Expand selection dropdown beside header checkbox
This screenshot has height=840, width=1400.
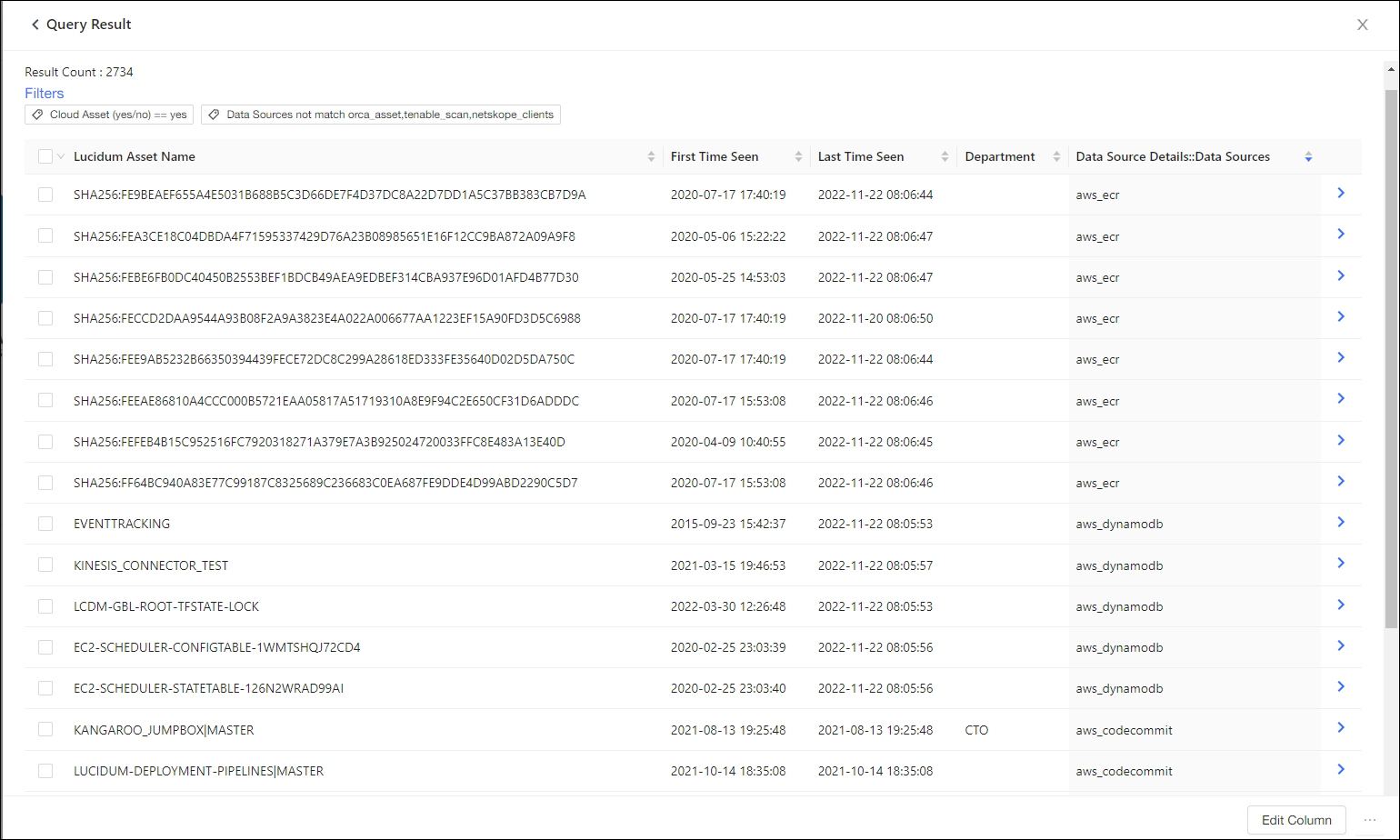pyautogui.click(x=61, y=156)
